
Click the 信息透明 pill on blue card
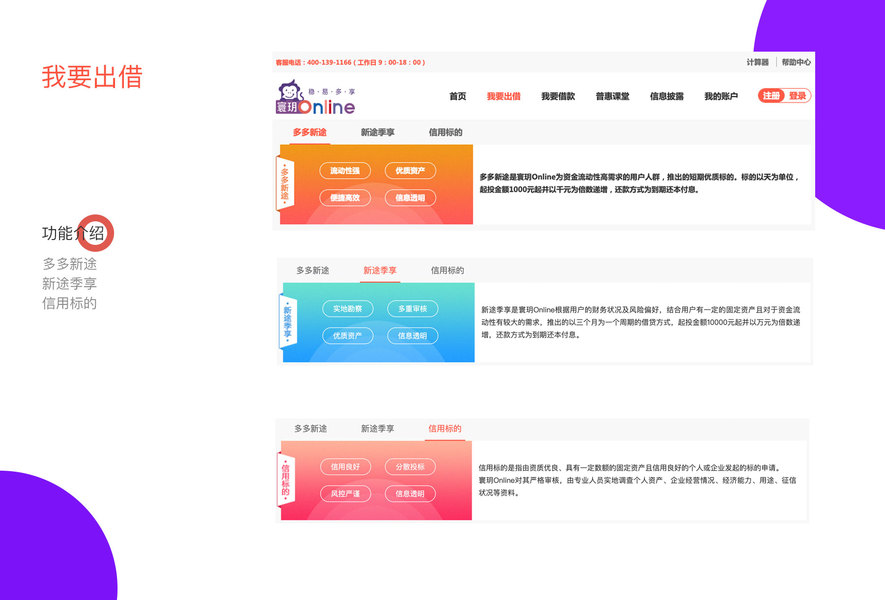point(413,335)
